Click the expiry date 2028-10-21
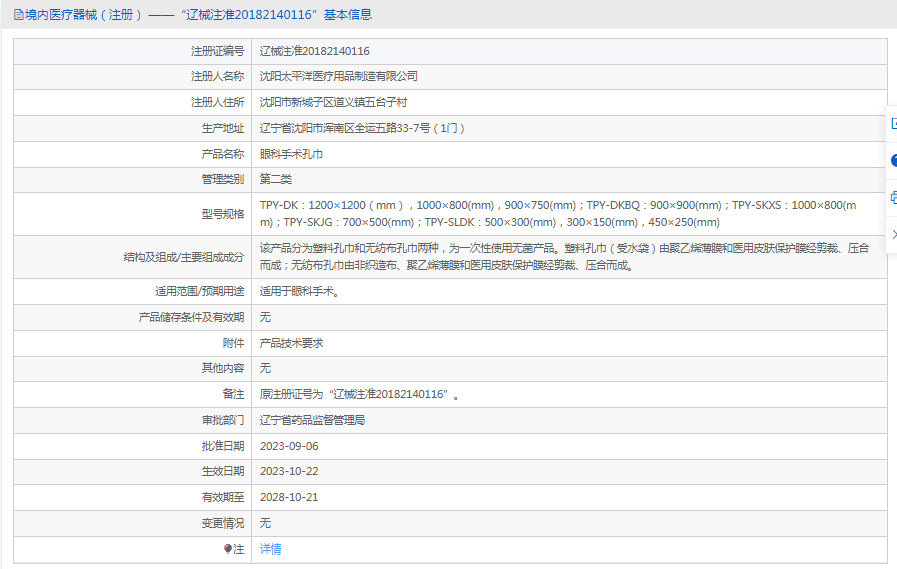The width and height of the screenshot is (897, 569). (289, 497)
